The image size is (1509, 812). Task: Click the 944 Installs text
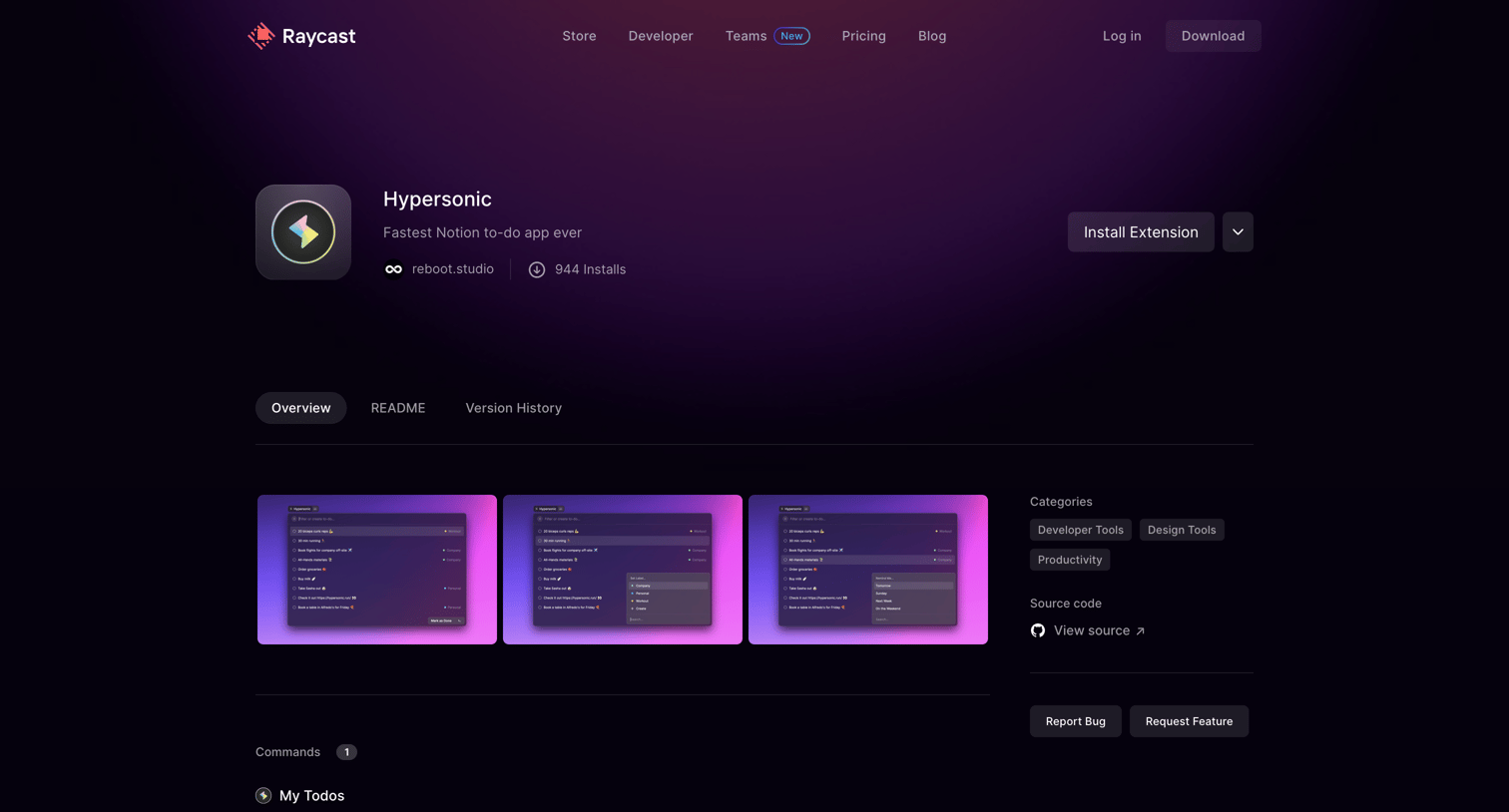pyautogui.click(x=591, y=269)
